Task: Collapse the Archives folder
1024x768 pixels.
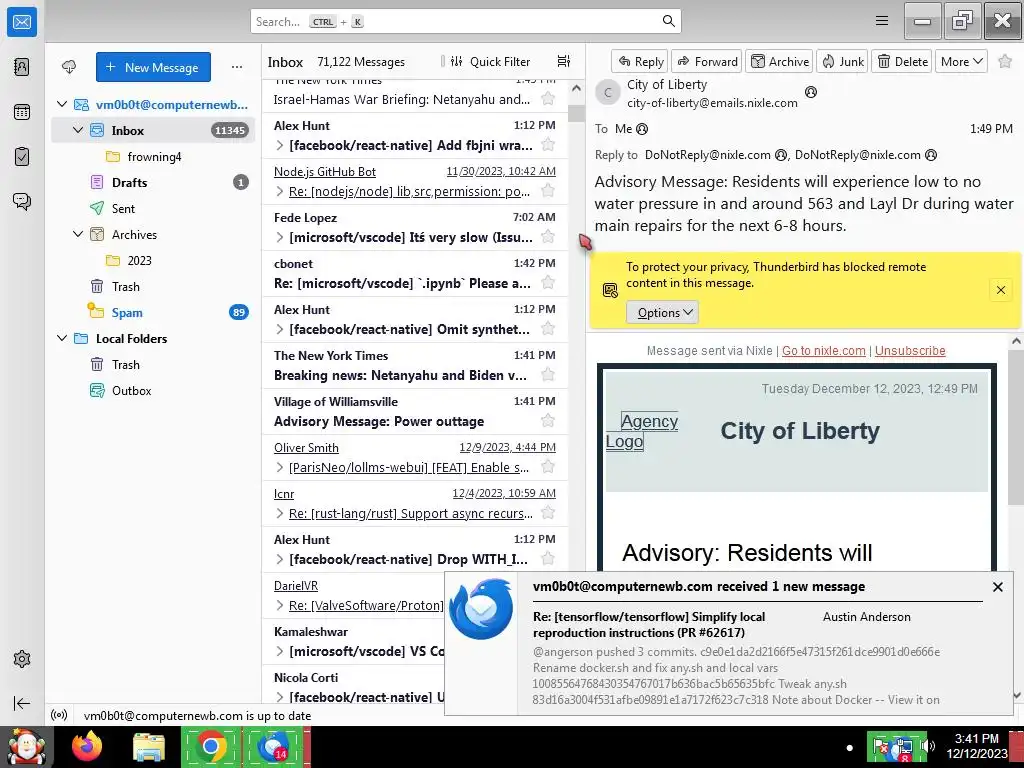Action: point(78,234)
